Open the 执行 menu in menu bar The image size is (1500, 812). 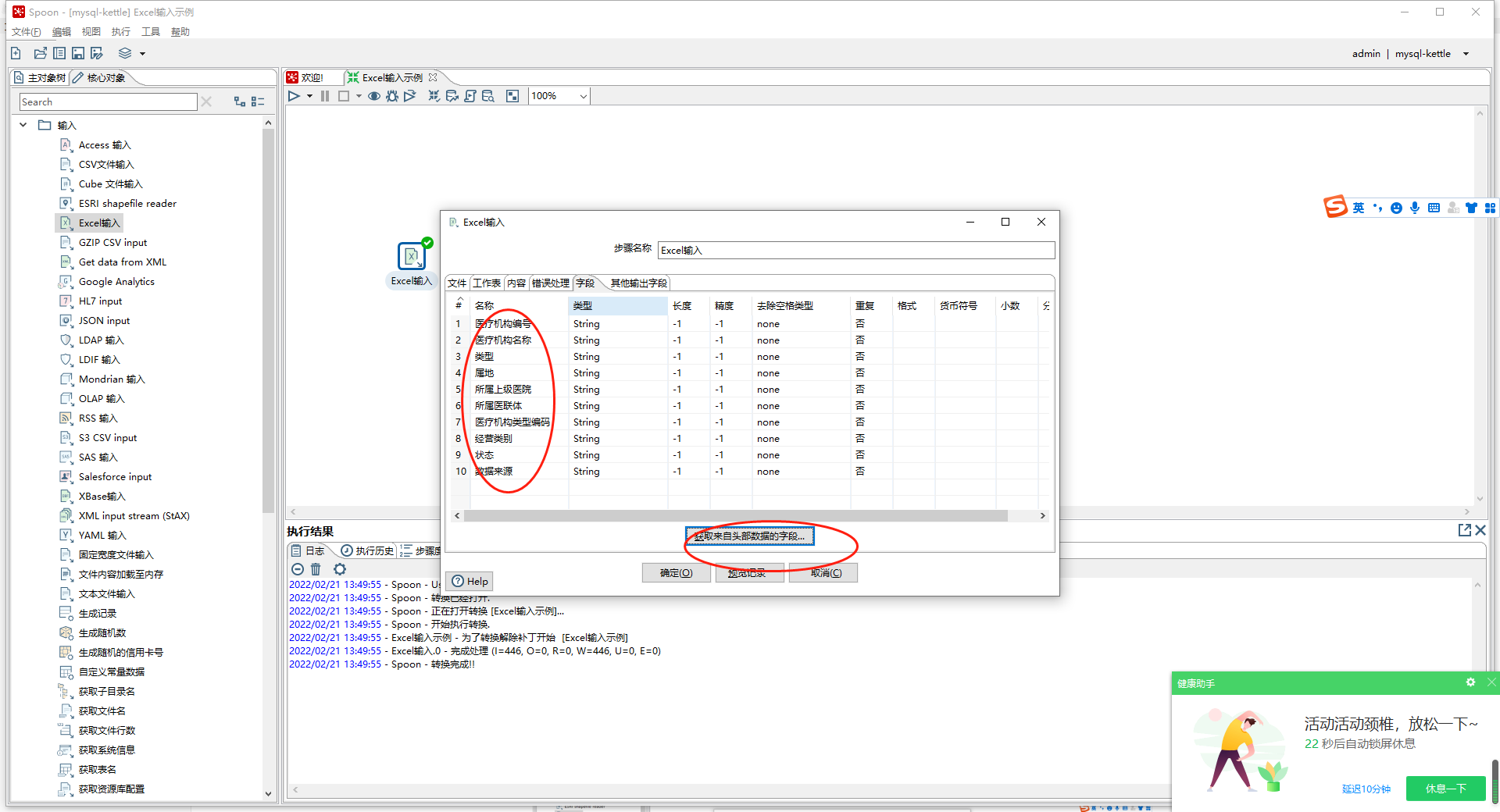point(120,32)
